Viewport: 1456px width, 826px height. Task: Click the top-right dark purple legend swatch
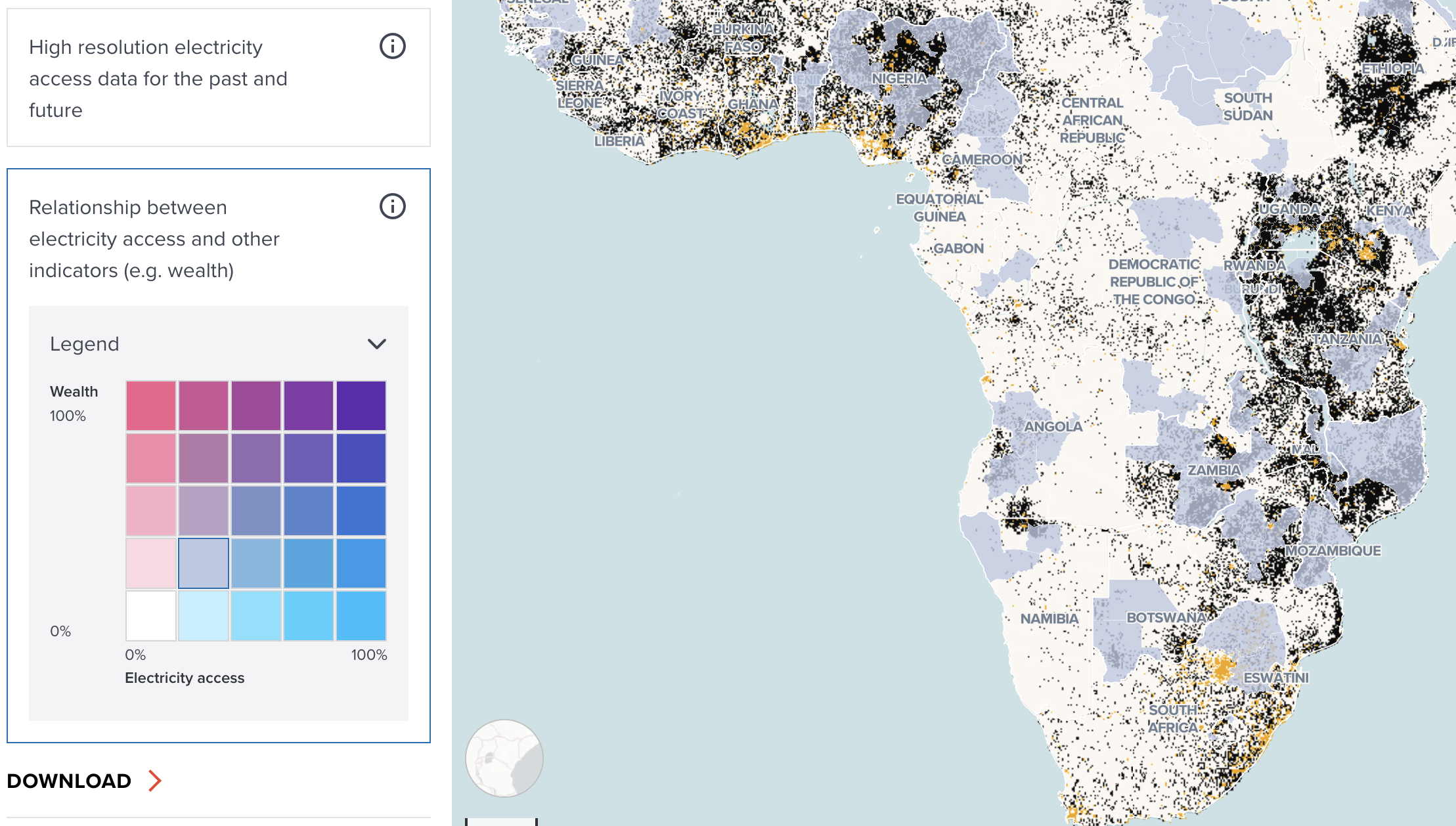pyautogui.click(x=361, y=406)
